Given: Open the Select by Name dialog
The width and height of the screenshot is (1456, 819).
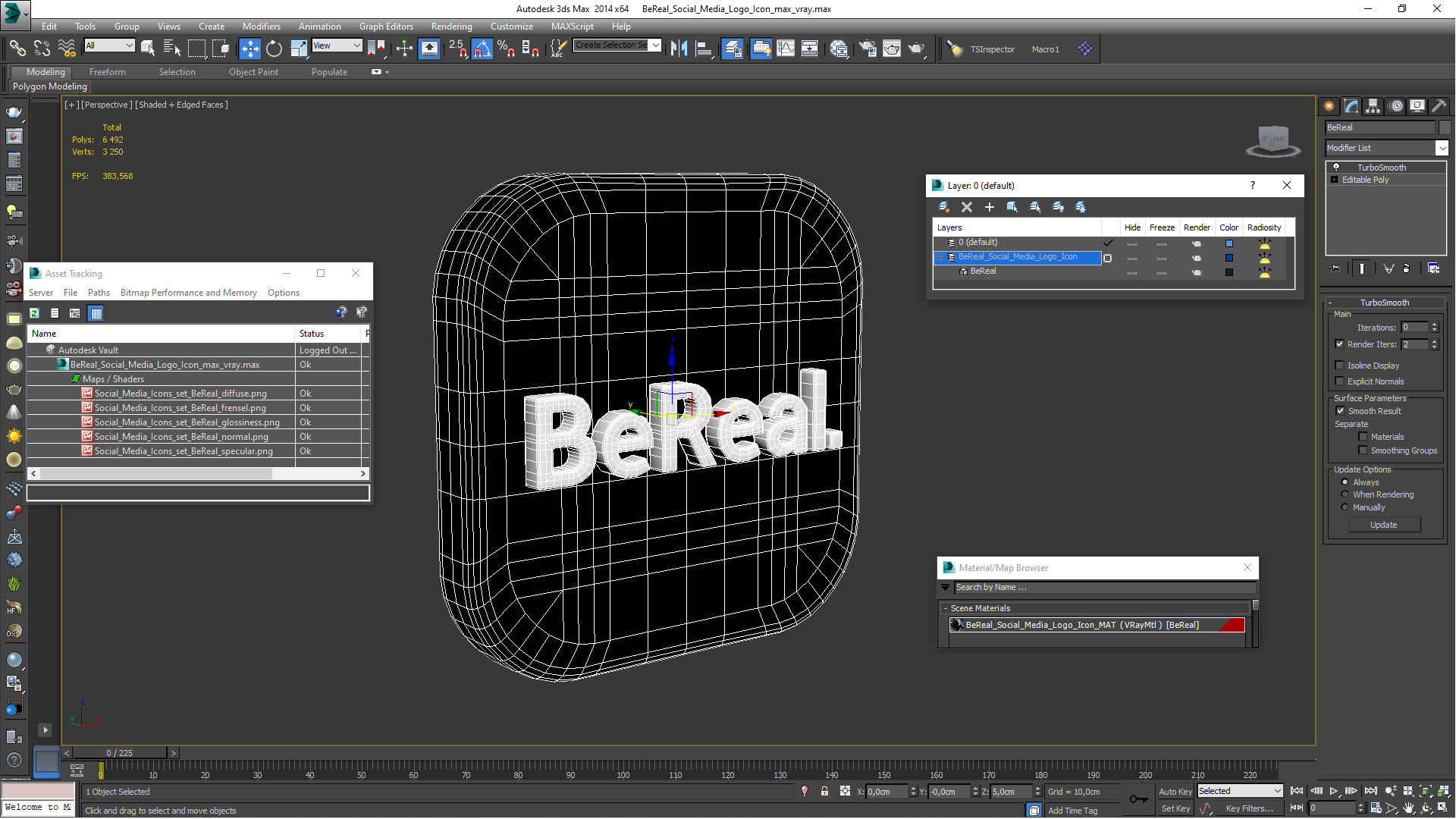Looking at the screenshot, I should 172,49.
